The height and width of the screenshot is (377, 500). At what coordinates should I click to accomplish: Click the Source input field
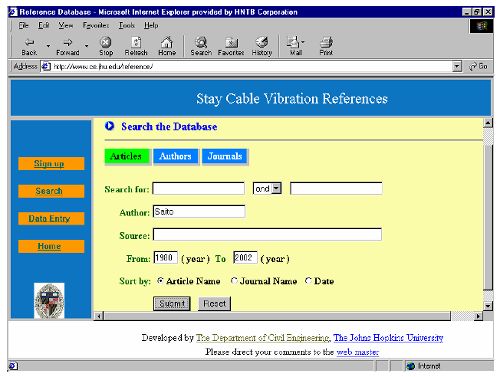click(267, 234)
